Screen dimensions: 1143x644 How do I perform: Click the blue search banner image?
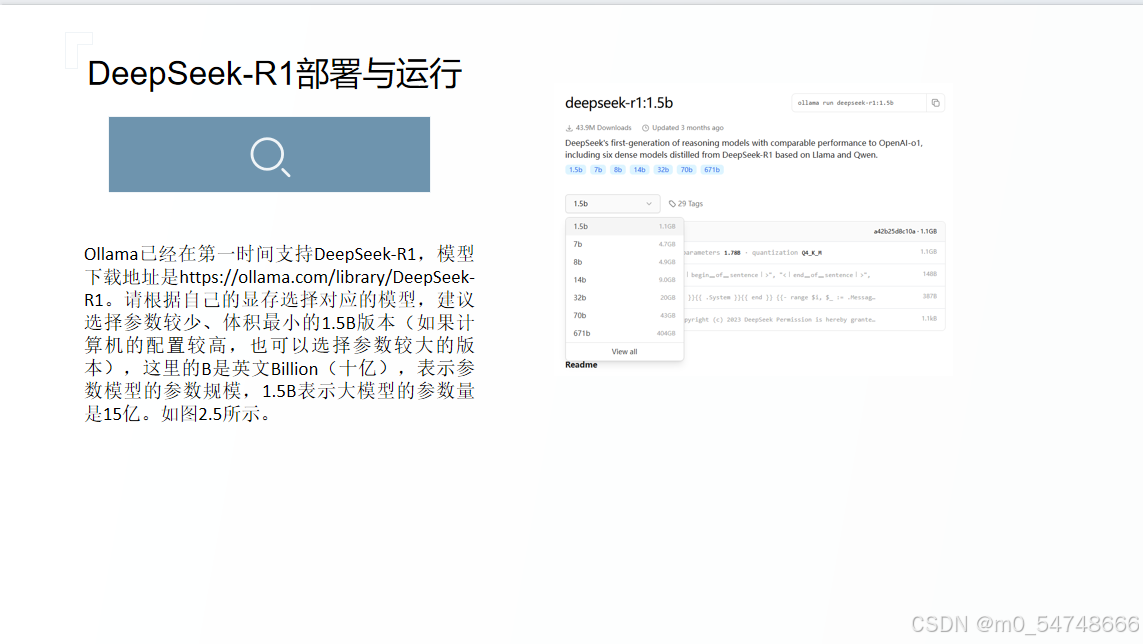[269, 155]
